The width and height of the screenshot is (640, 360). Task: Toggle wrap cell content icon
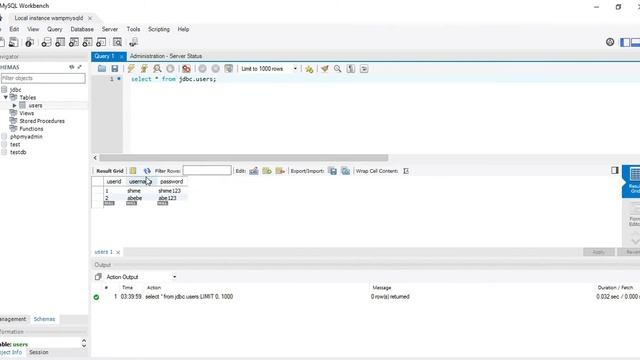pyautogui.click(x=406, y=171)
